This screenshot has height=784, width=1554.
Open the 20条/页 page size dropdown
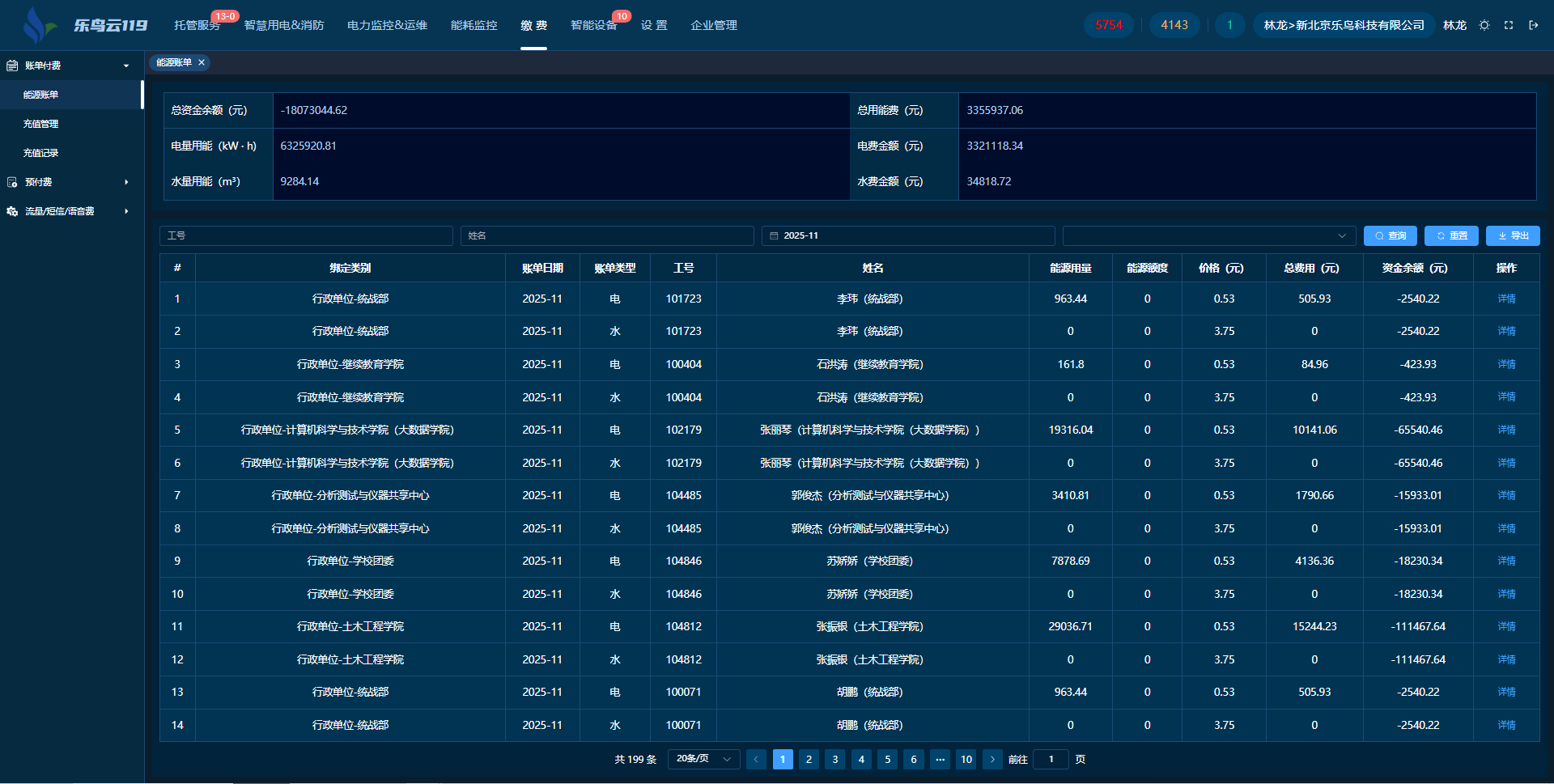pyautogui.click(x=703, y=759)
